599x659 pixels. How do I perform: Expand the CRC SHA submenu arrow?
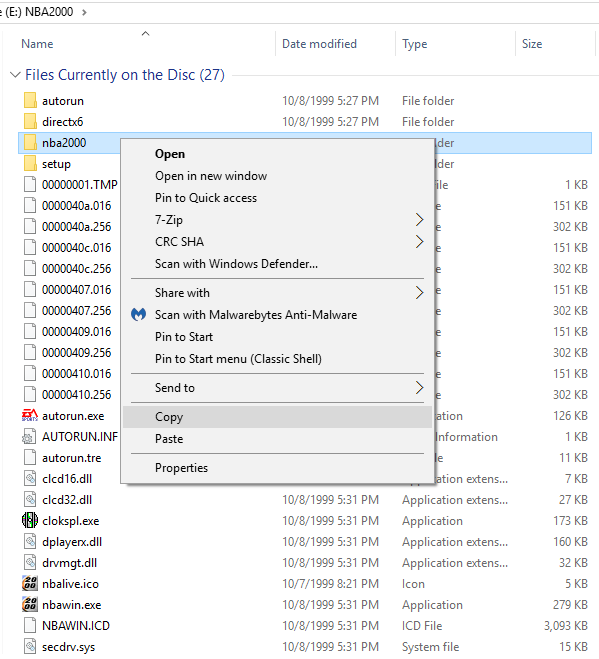pos(419,242)
